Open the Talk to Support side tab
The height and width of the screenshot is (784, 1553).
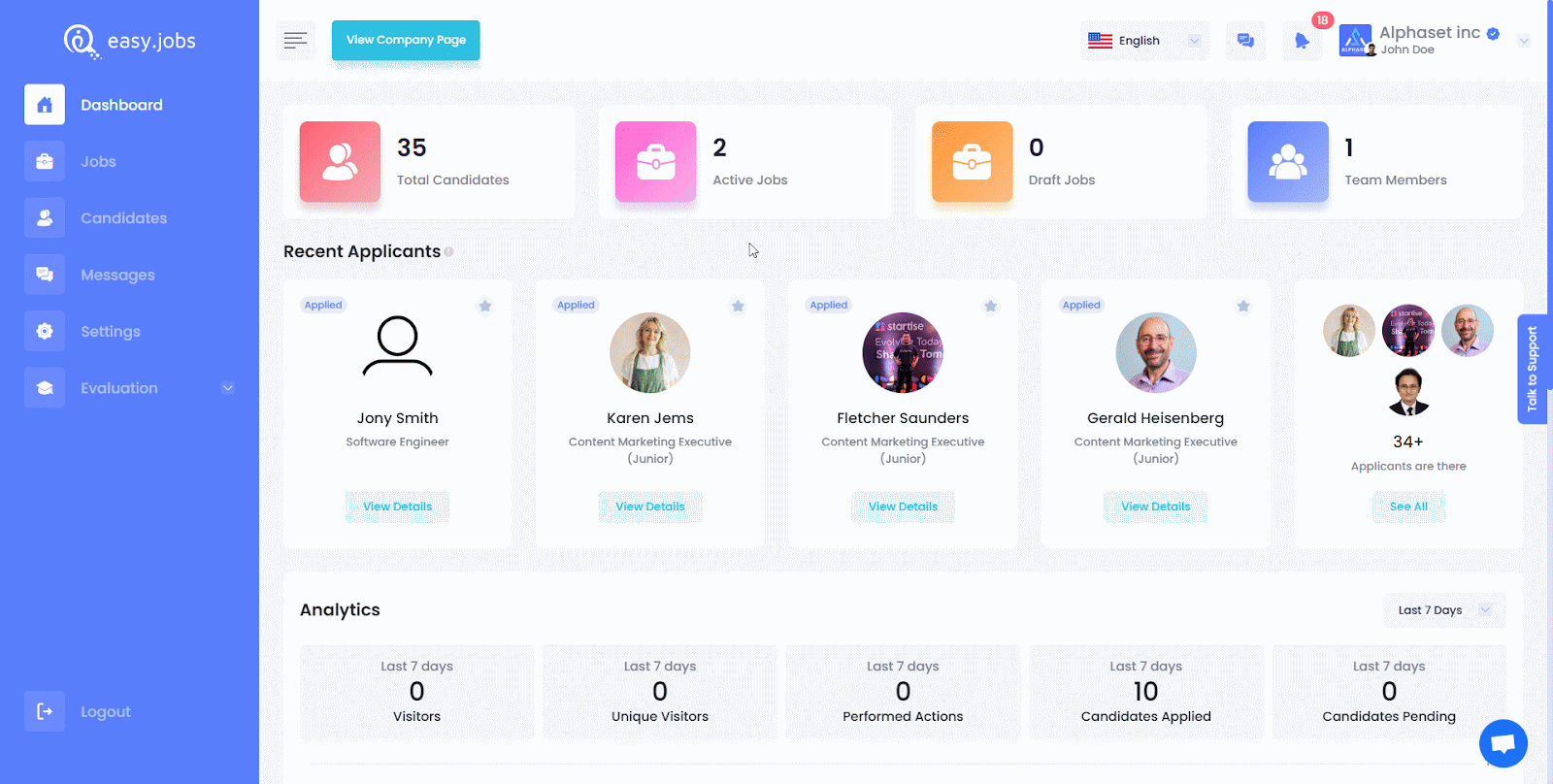pyautogui.click(x=1532, y=369)
